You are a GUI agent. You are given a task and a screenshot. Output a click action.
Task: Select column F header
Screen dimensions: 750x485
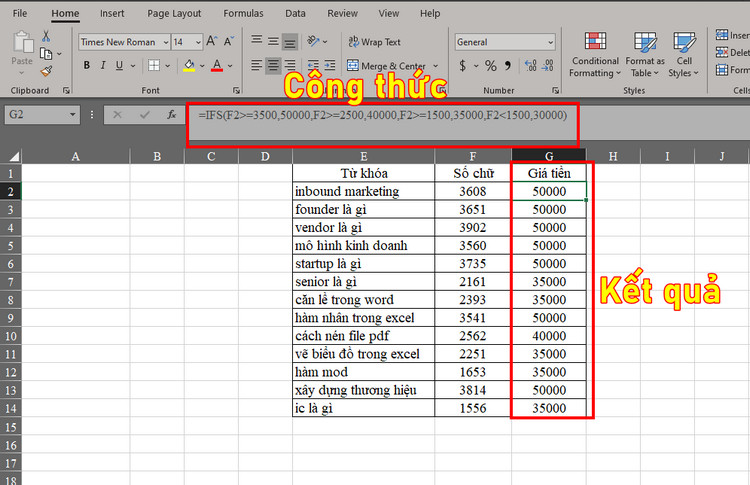[473, 156]
